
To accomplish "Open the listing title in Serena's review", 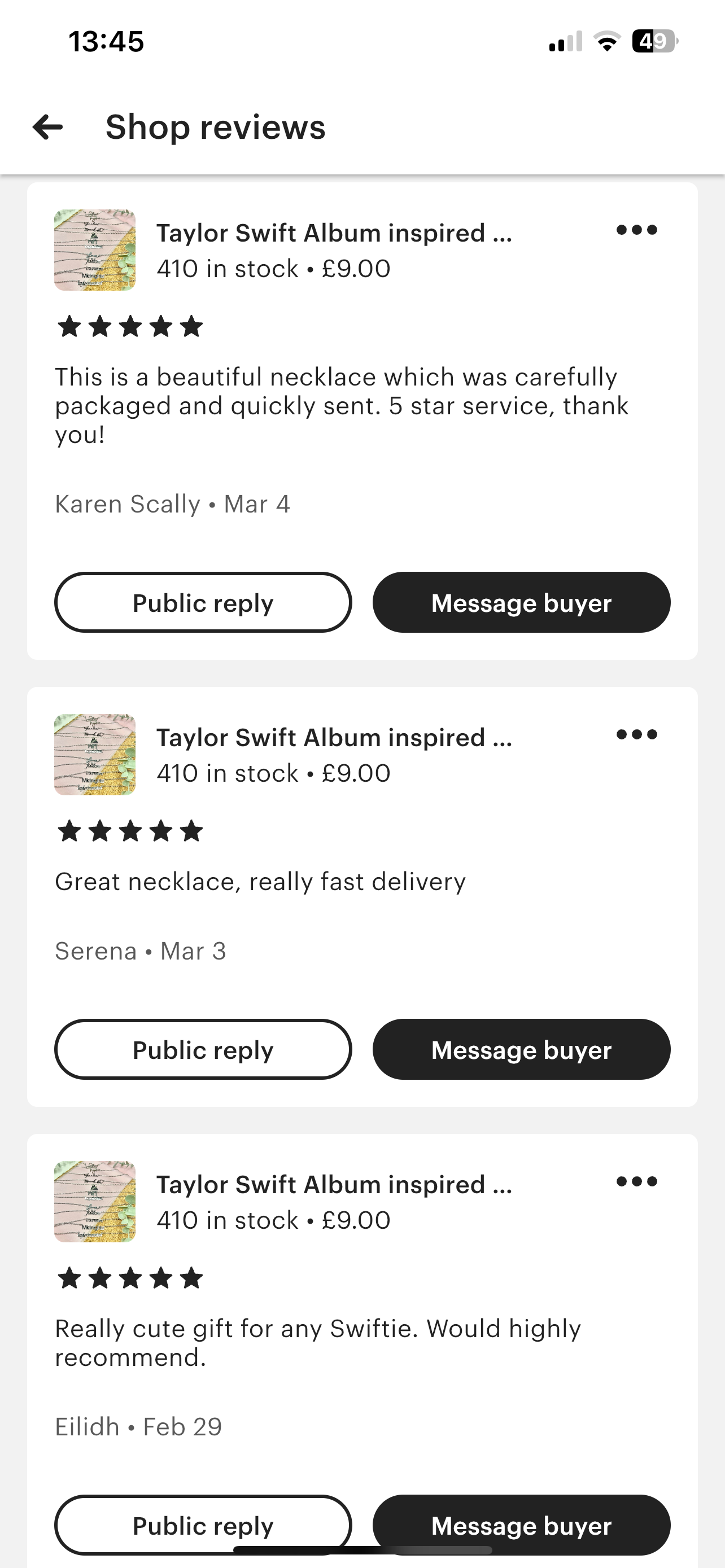I will click(x=334, y=738).
